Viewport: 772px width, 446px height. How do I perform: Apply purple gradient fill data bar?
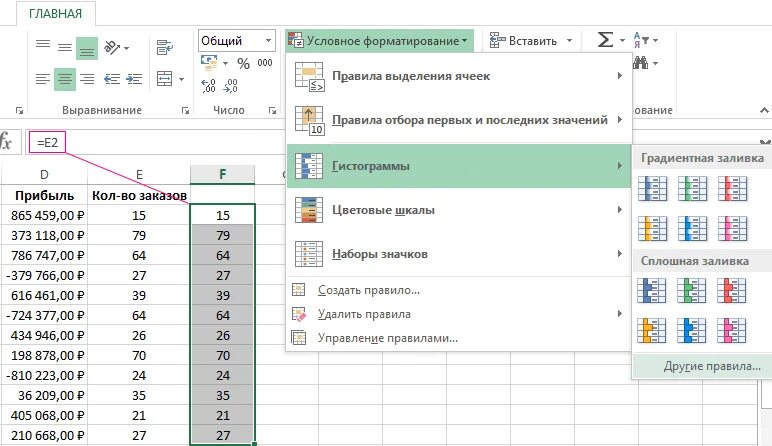click(732, 228)
